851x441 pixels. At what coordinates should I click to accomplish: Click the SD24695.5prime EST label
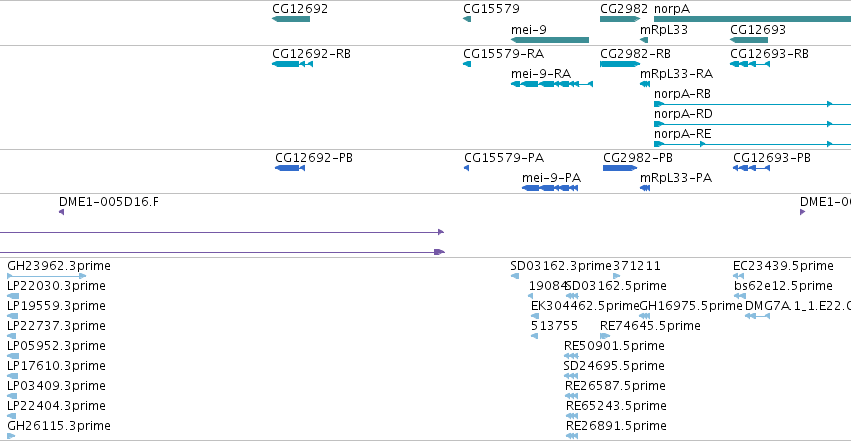tap(614, 366)
